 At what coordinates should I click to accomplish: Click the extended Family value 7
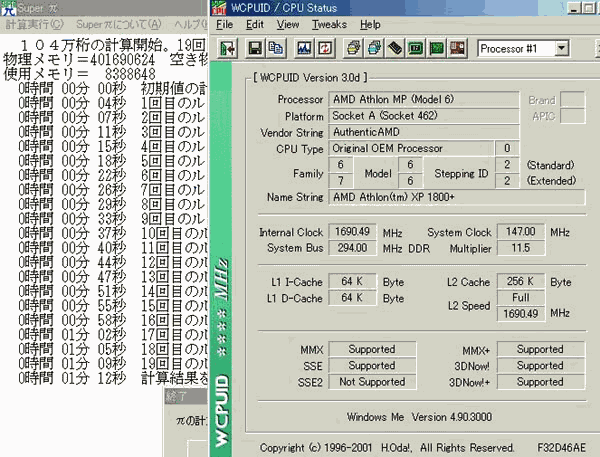(x=340, y=181)
